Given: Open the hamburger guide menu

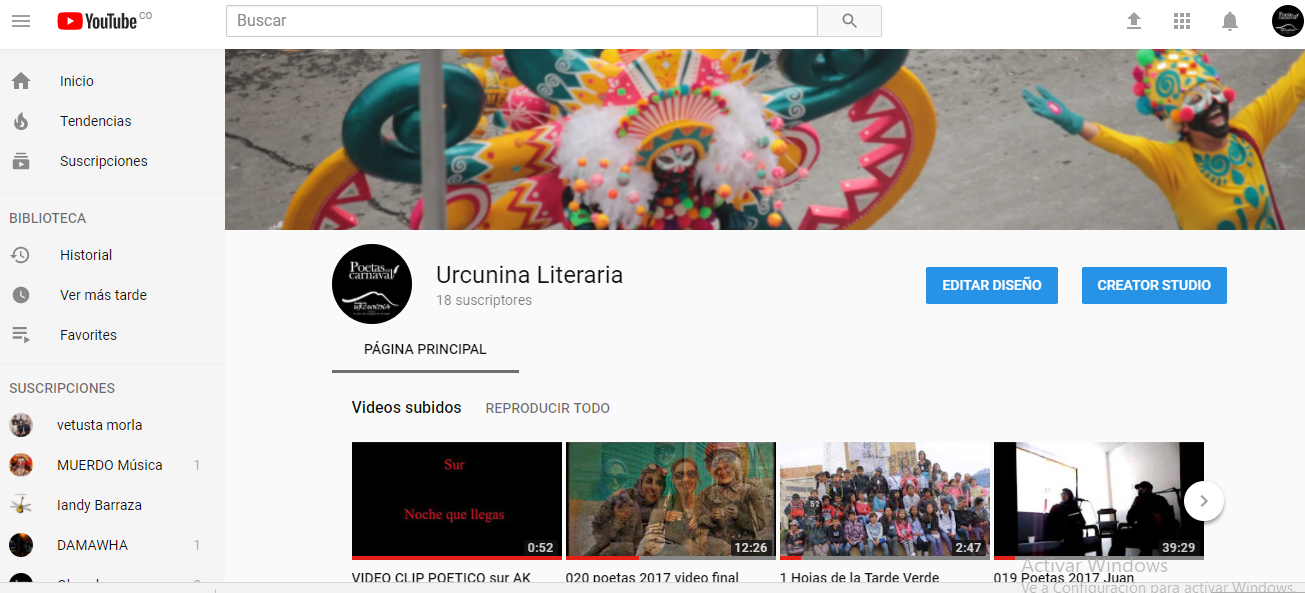Looking at the screenshot, I should pyautogui.click(x=21, y=21).
